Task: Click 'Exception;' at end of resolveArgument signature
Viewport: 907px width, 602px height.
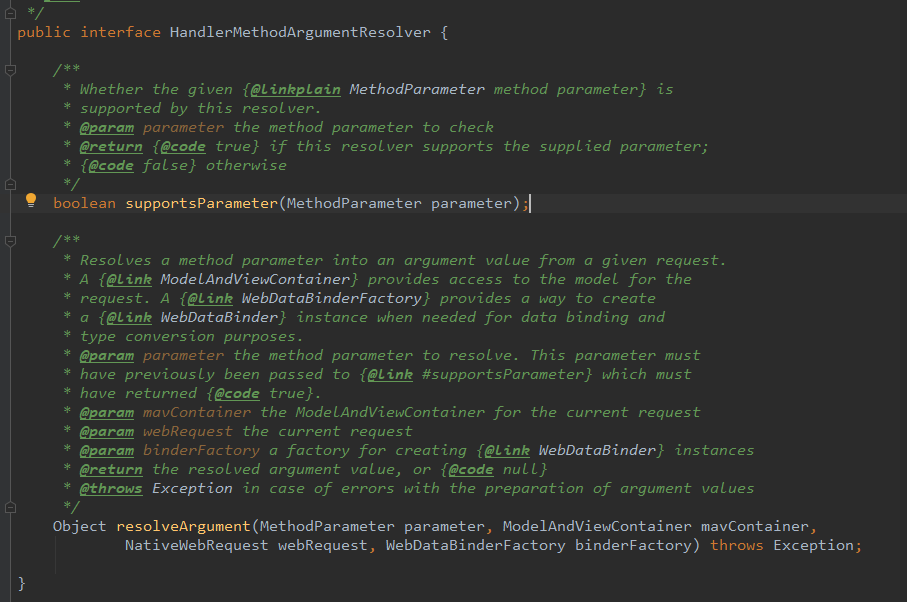Action: tap(817, 545)
